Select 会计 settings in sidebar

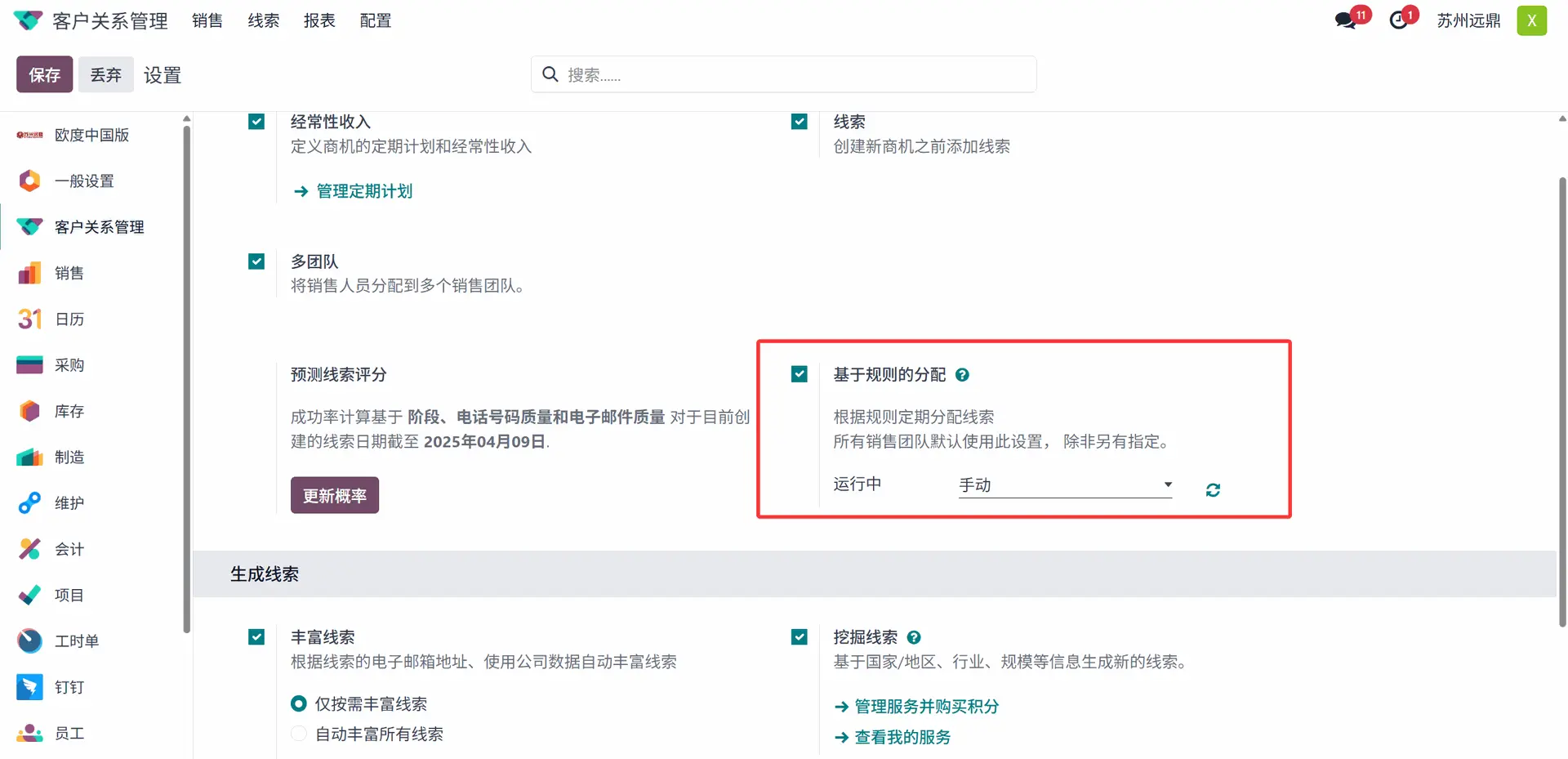[x=69, y=549]
